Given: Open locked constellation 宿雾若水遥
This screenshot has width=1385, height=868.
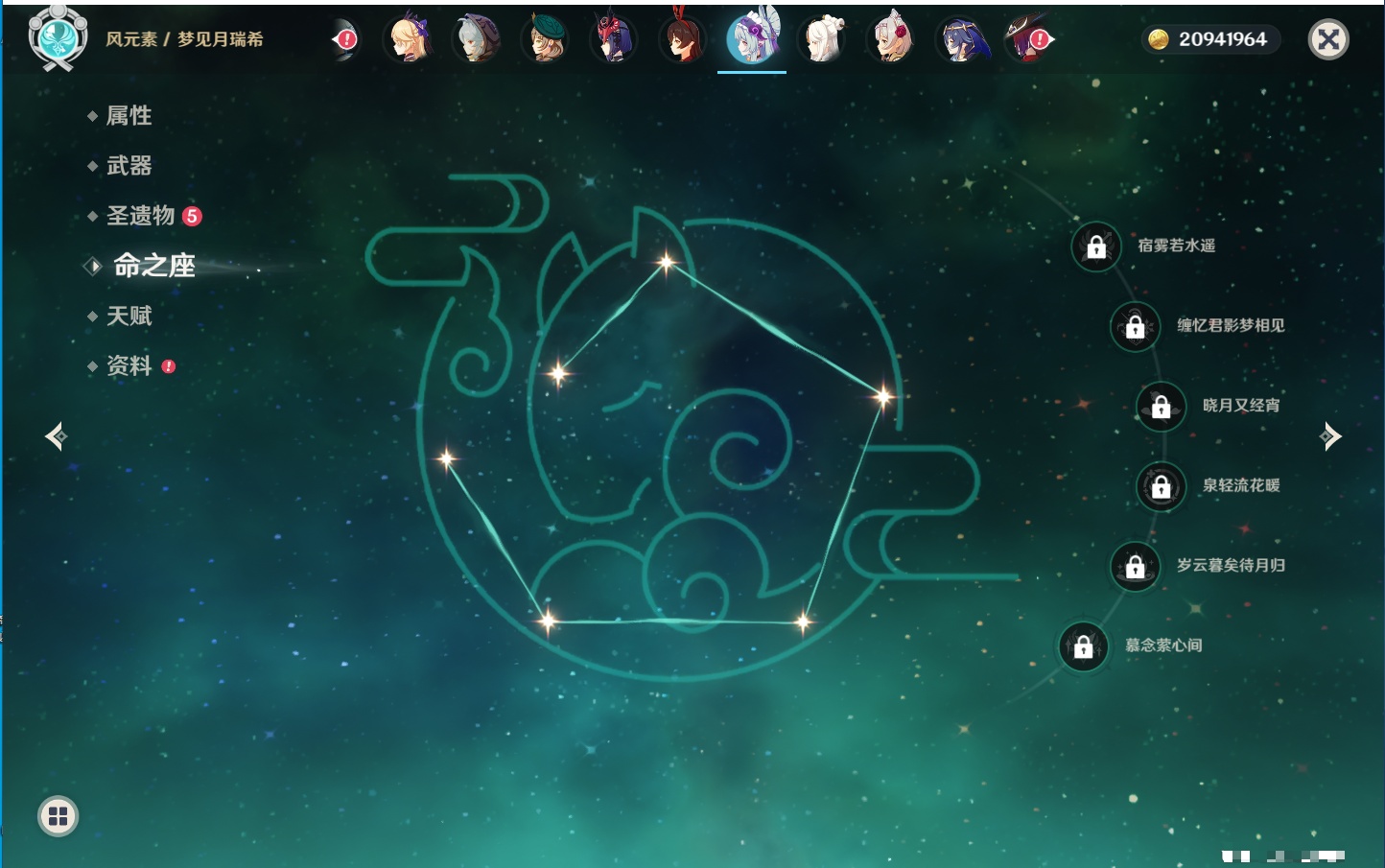Looking at the screenshot, I should [x=1096, y=246].
